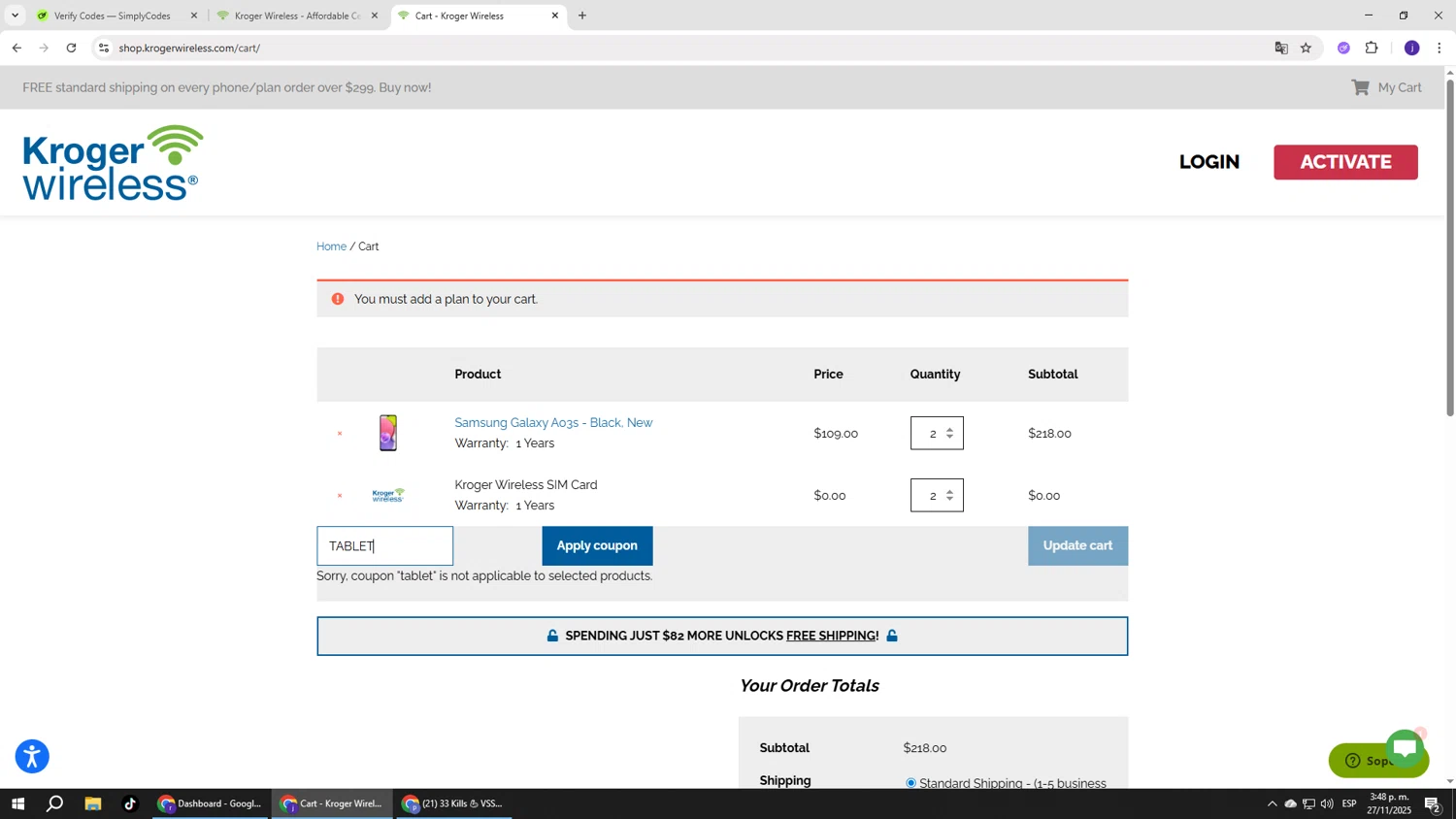The height and width of the screenshot is (819, 1456).
Task: Click the Samsung Galaxy quantity field
Action: point(937,433)
